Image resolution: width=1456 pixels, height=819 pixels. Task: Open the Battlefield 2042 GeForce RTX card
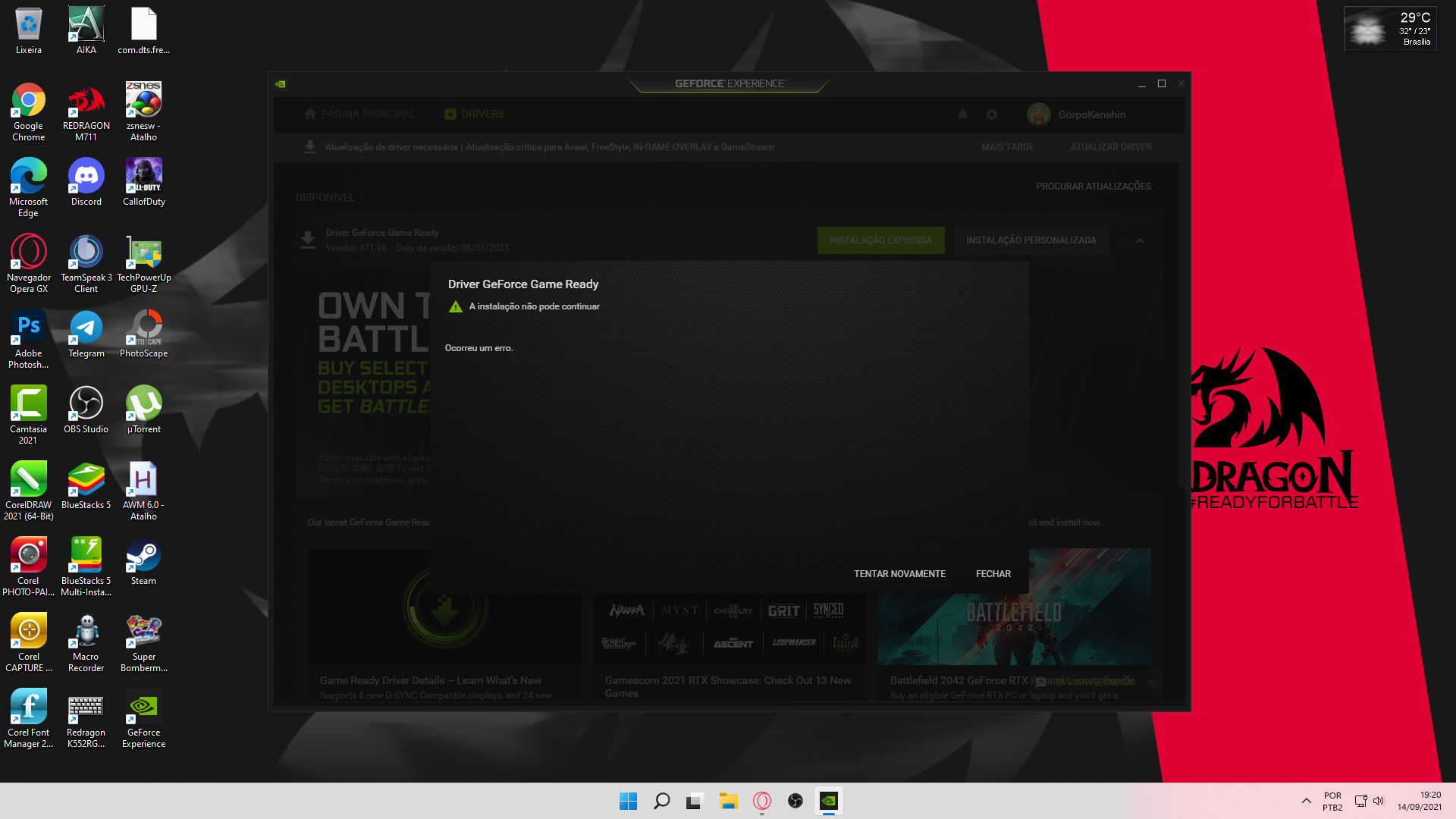1014,626
